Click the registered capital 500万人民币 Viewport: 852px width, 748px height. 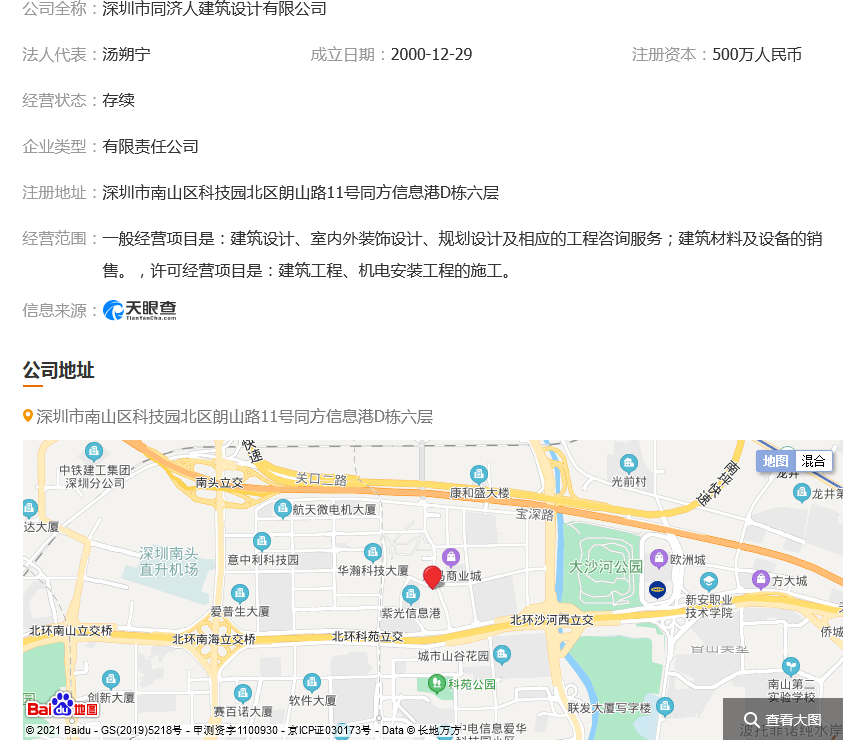click(756, 54)
